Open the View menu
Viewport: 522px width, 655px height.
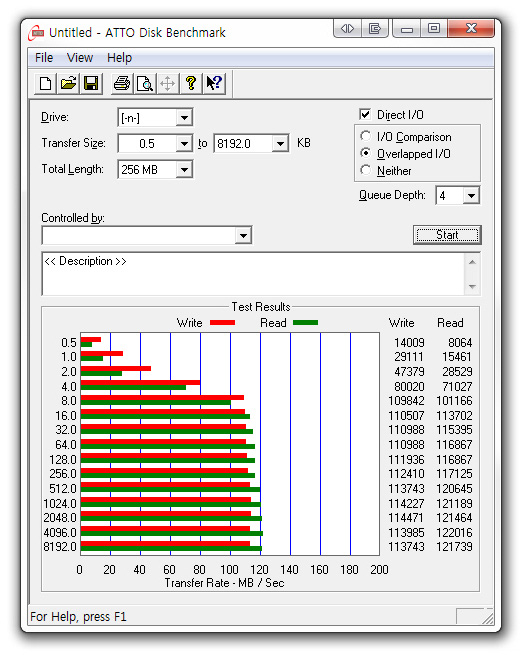(x=80, y=58)
